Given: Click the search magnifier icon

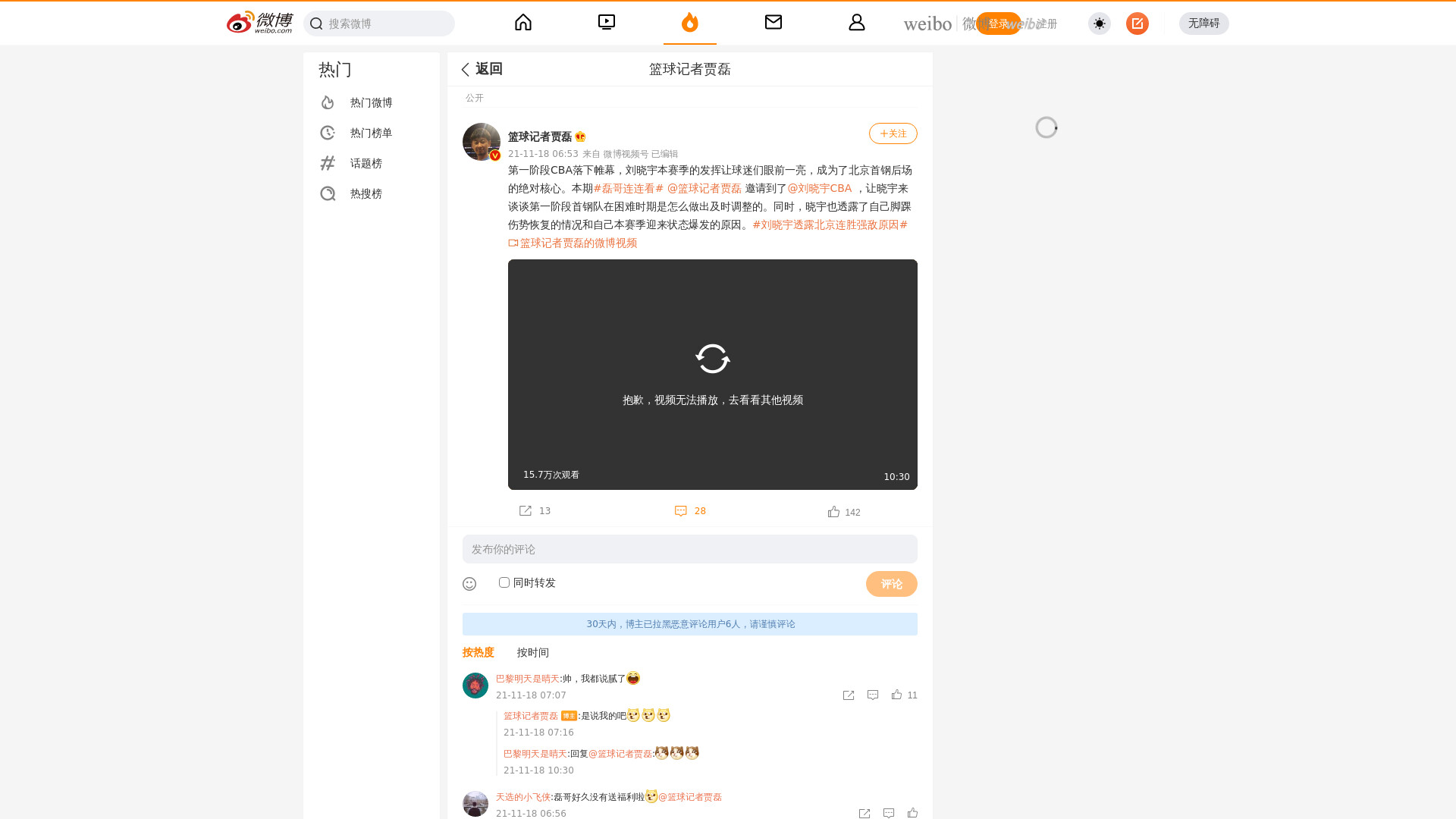Looking at the screenshot, I should [316, 24].
